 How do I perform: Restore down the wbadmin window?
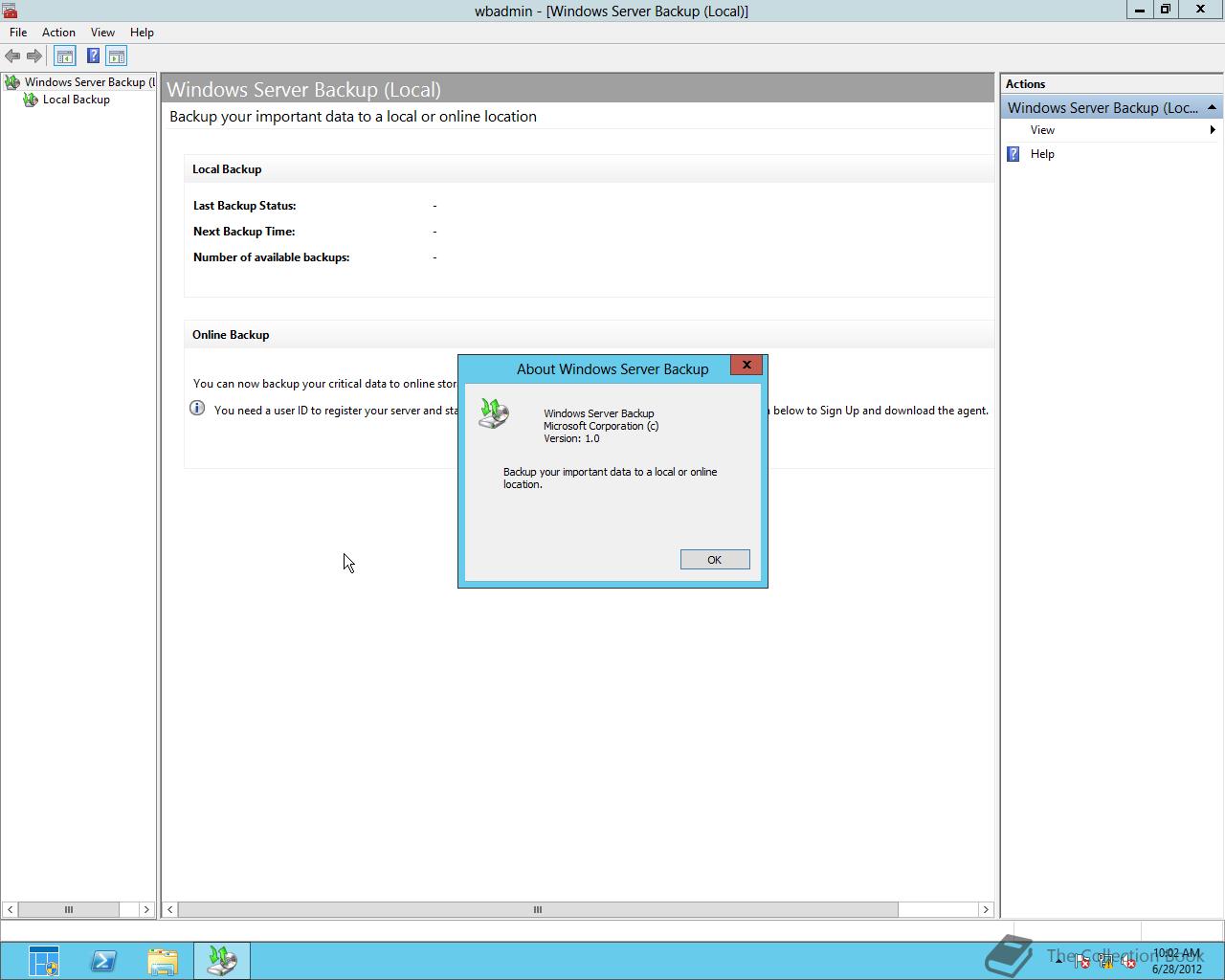pyautogui.click(x=1166, y=10)
